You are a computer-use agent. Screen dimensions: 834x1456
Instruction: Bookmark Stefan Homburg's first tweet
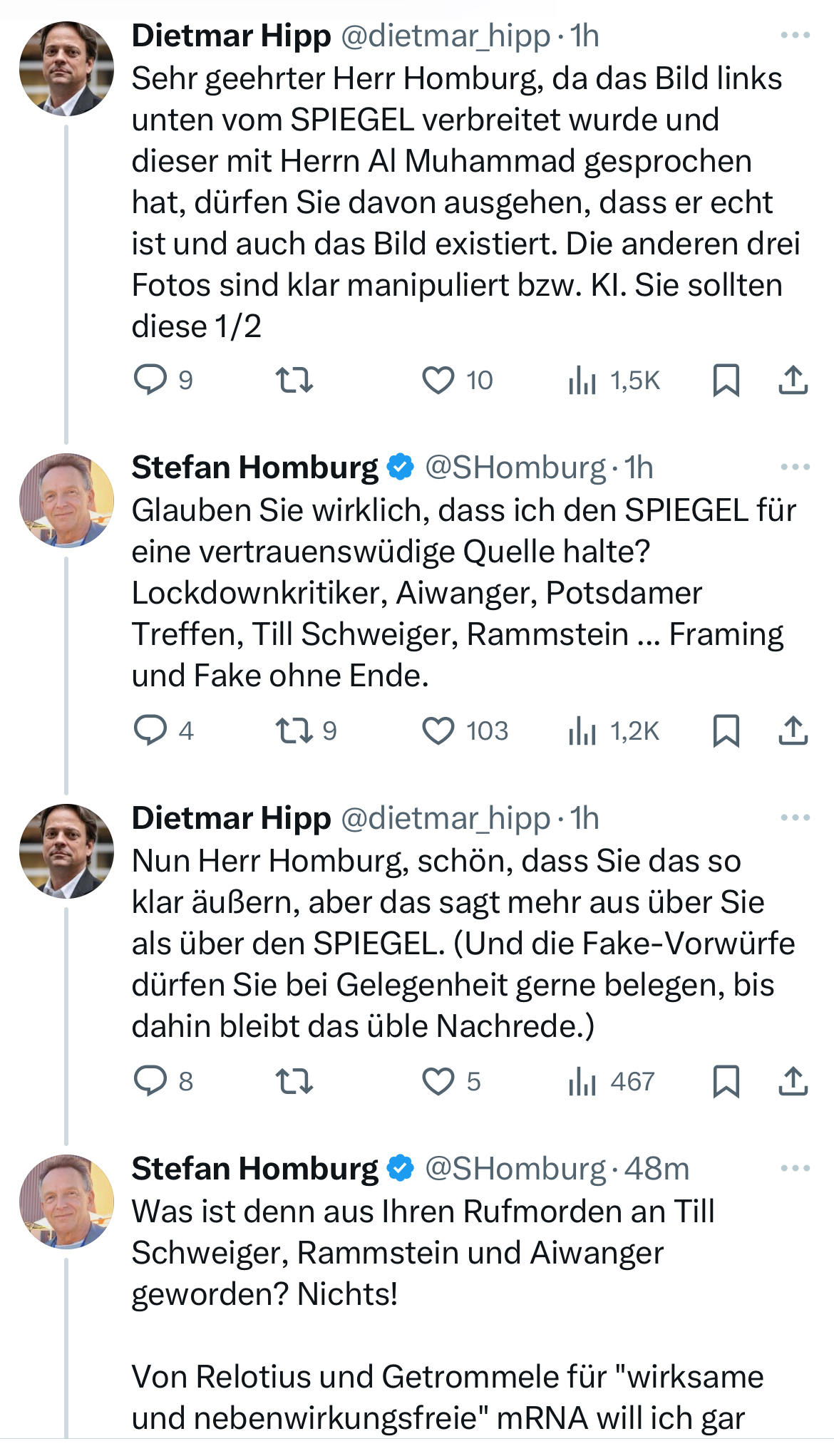[x=726, y=730]
